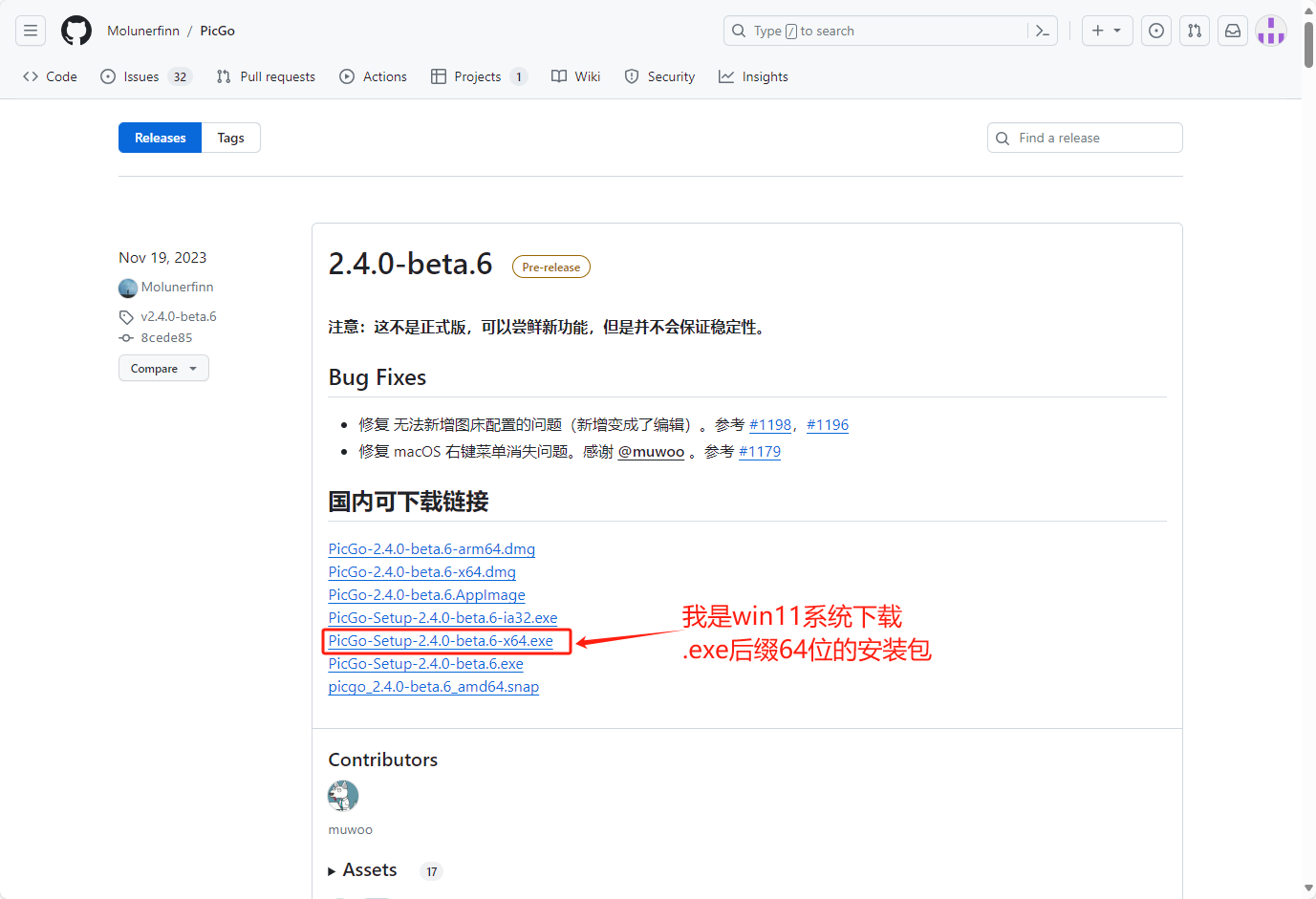Click the Contributors heading
1316x899 pixels.
(x=383, y=760)
